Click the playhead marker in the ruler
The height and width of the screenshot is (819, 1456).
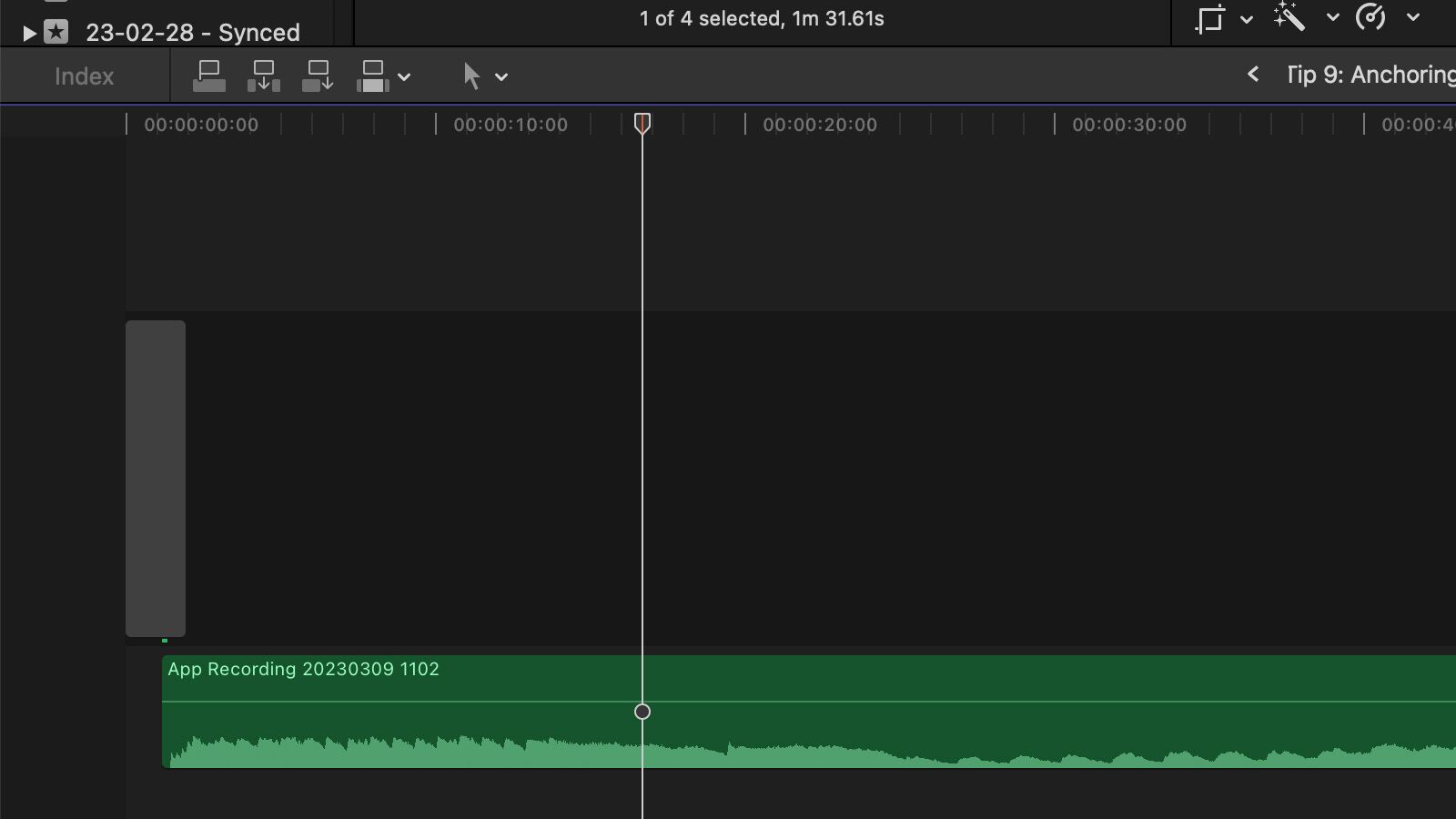[x=644, y=123]
